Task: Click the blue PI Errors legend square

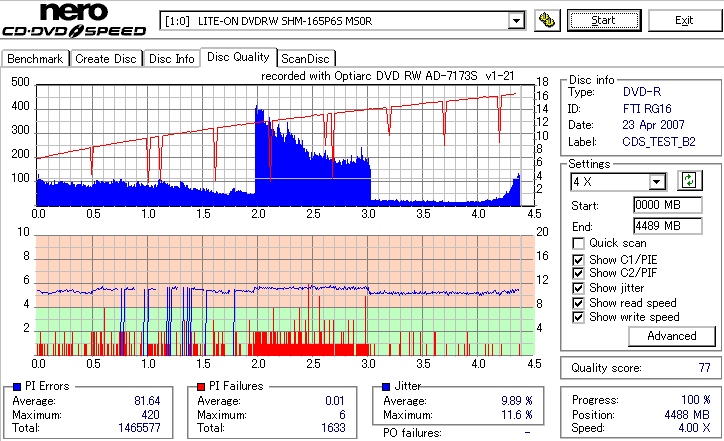Action: coord(17,387)
